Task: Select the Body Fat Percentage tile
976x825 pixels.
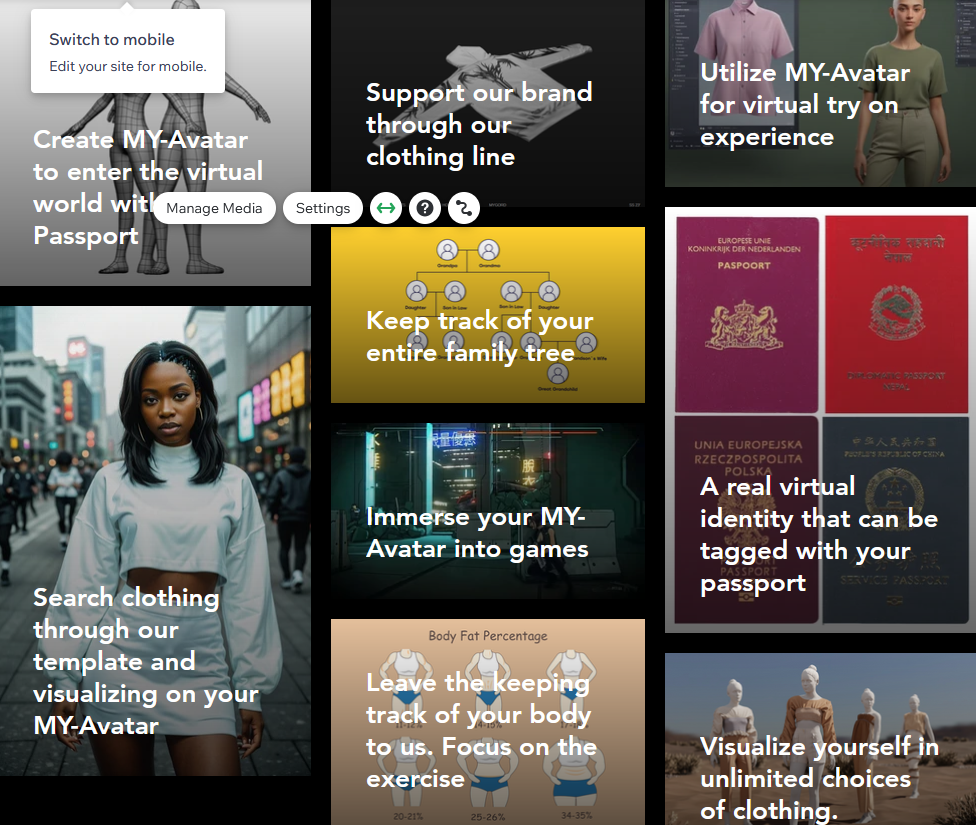Action: 488,722
